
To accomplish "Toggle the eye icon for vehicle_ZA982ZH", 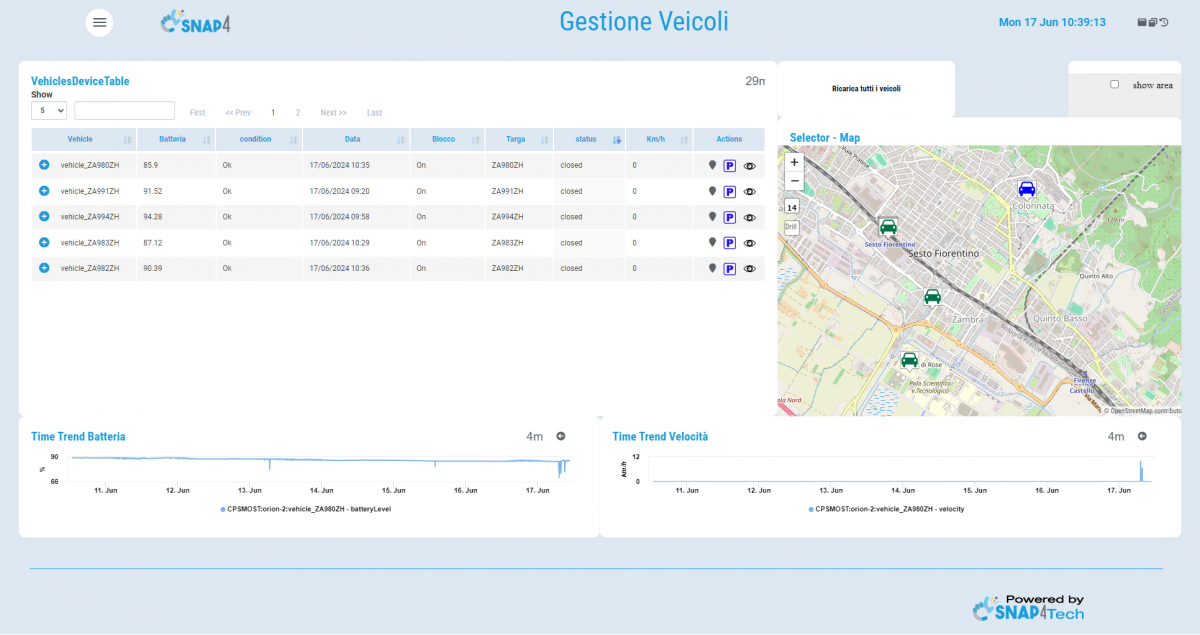I will 750,269.
